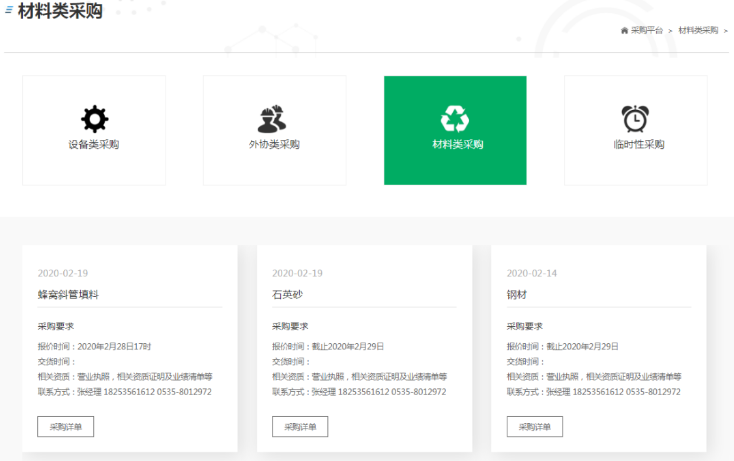Click the 材料类采购 page heading
This screenshot has height=461, width=734.
click(60, 12)
